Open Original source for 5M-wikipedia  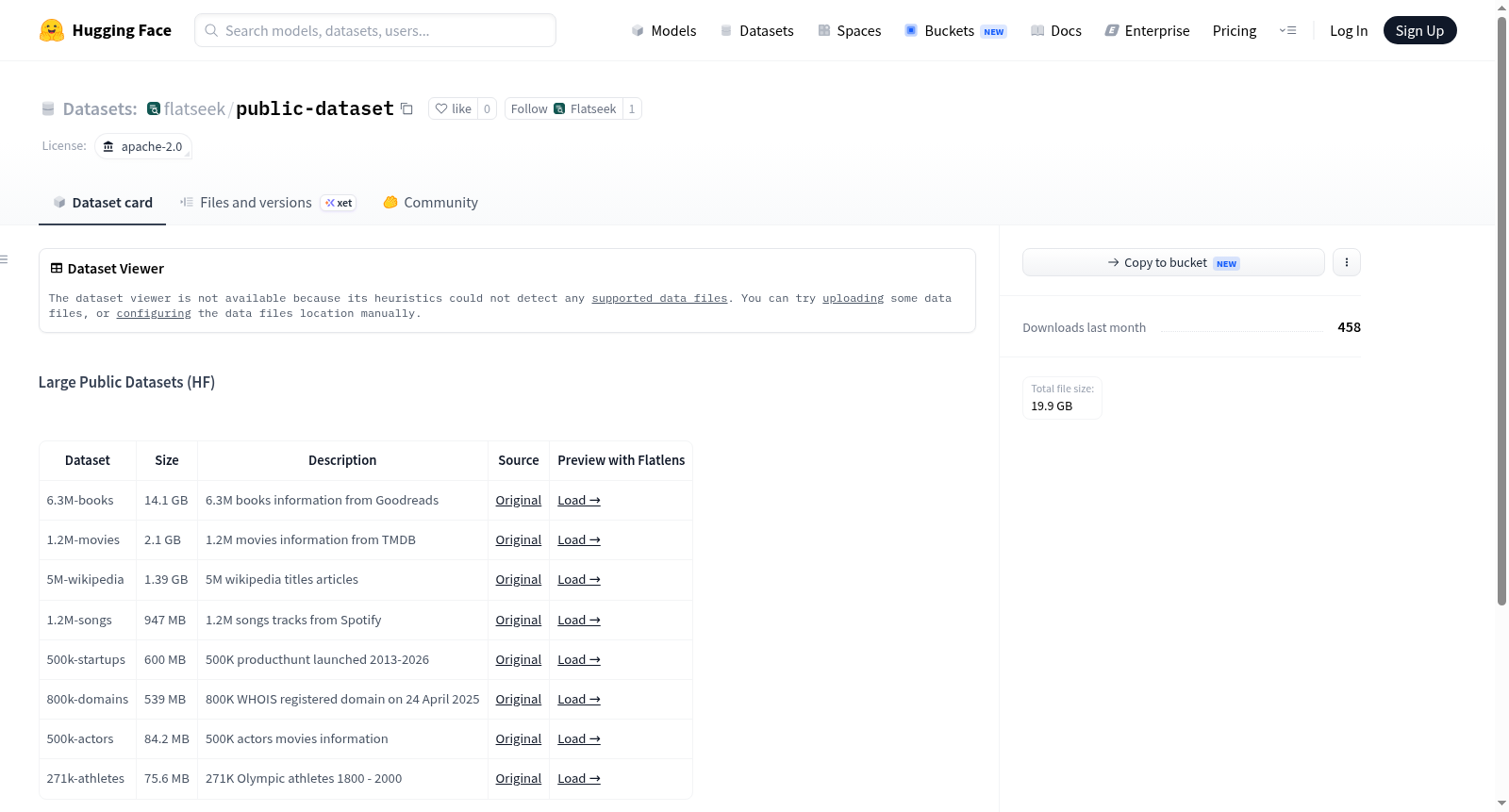tap(518, 579)
